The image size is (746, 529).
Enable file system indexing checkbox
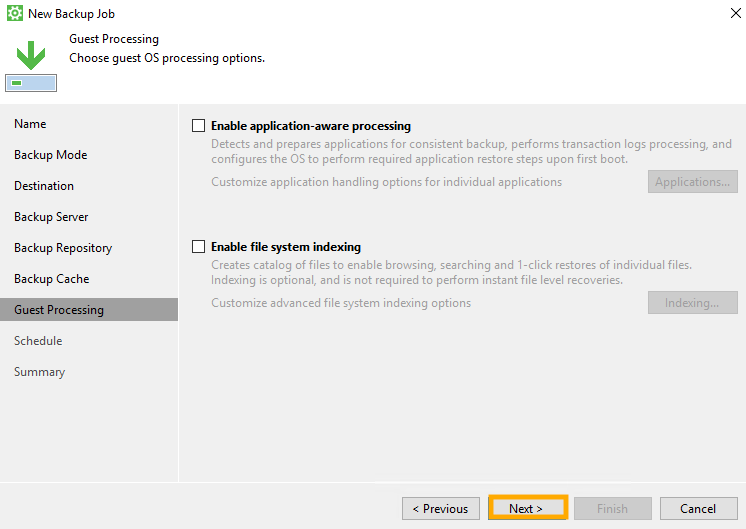[198, 247]
